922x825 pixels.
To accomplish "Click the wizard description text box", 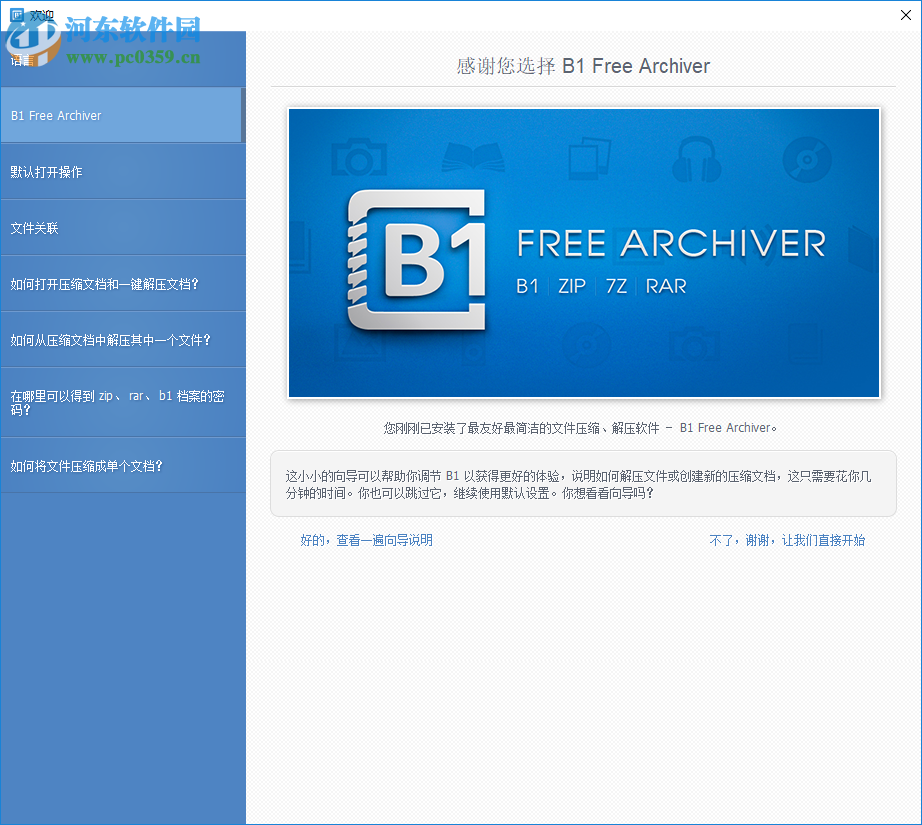I will tap(583, 483).
